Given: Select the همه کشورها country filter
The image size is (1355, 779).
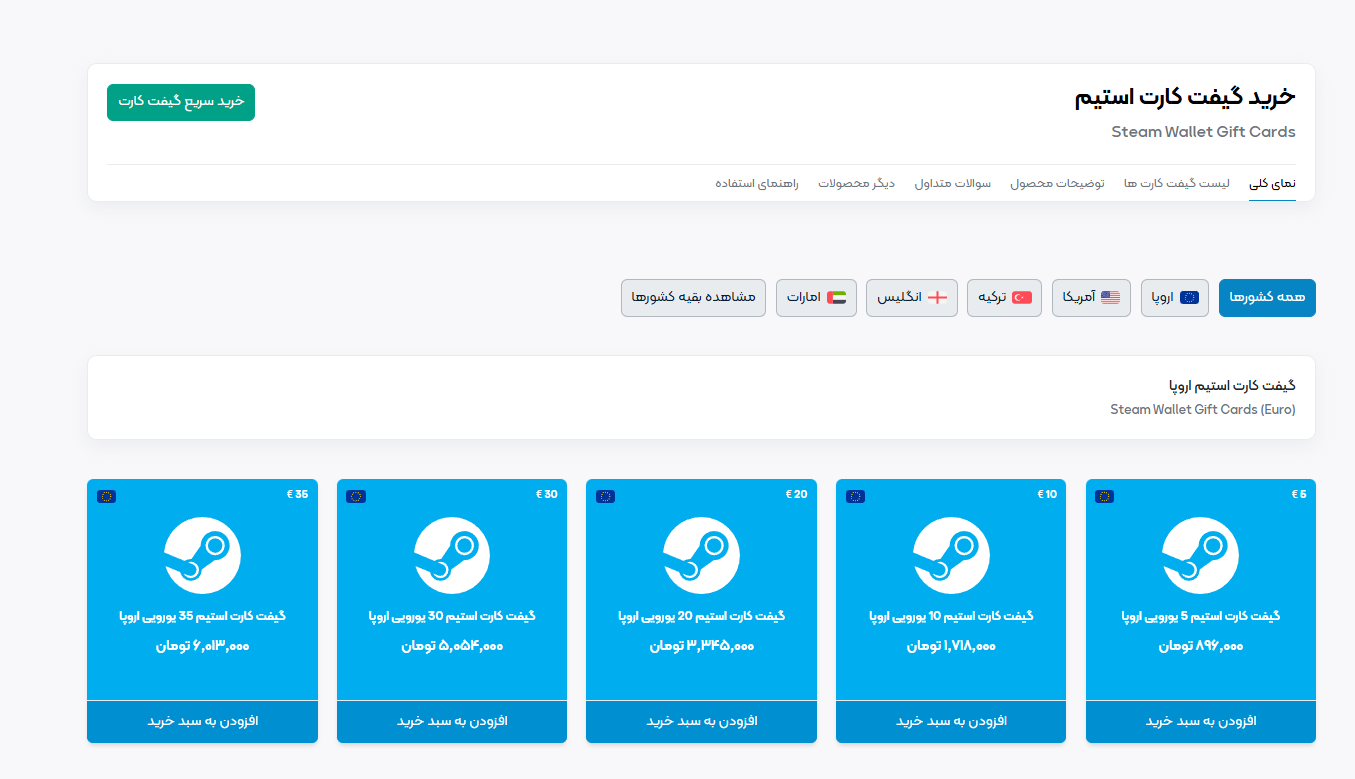Looking at the screenshot, I should 1267,297.
